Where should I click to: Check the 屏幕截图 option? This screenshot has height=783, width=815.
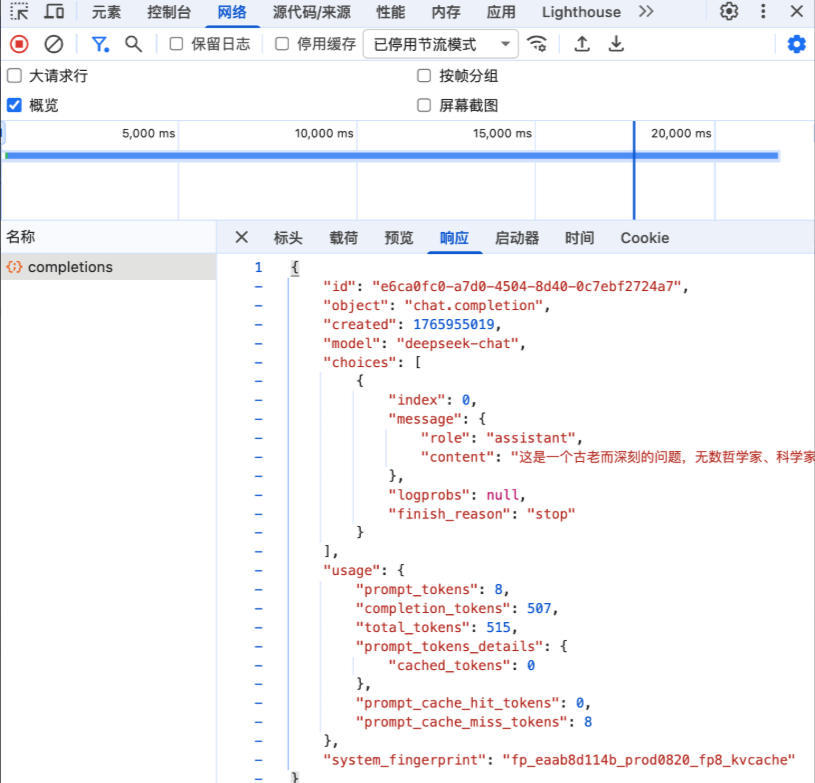tap(424, 104)
